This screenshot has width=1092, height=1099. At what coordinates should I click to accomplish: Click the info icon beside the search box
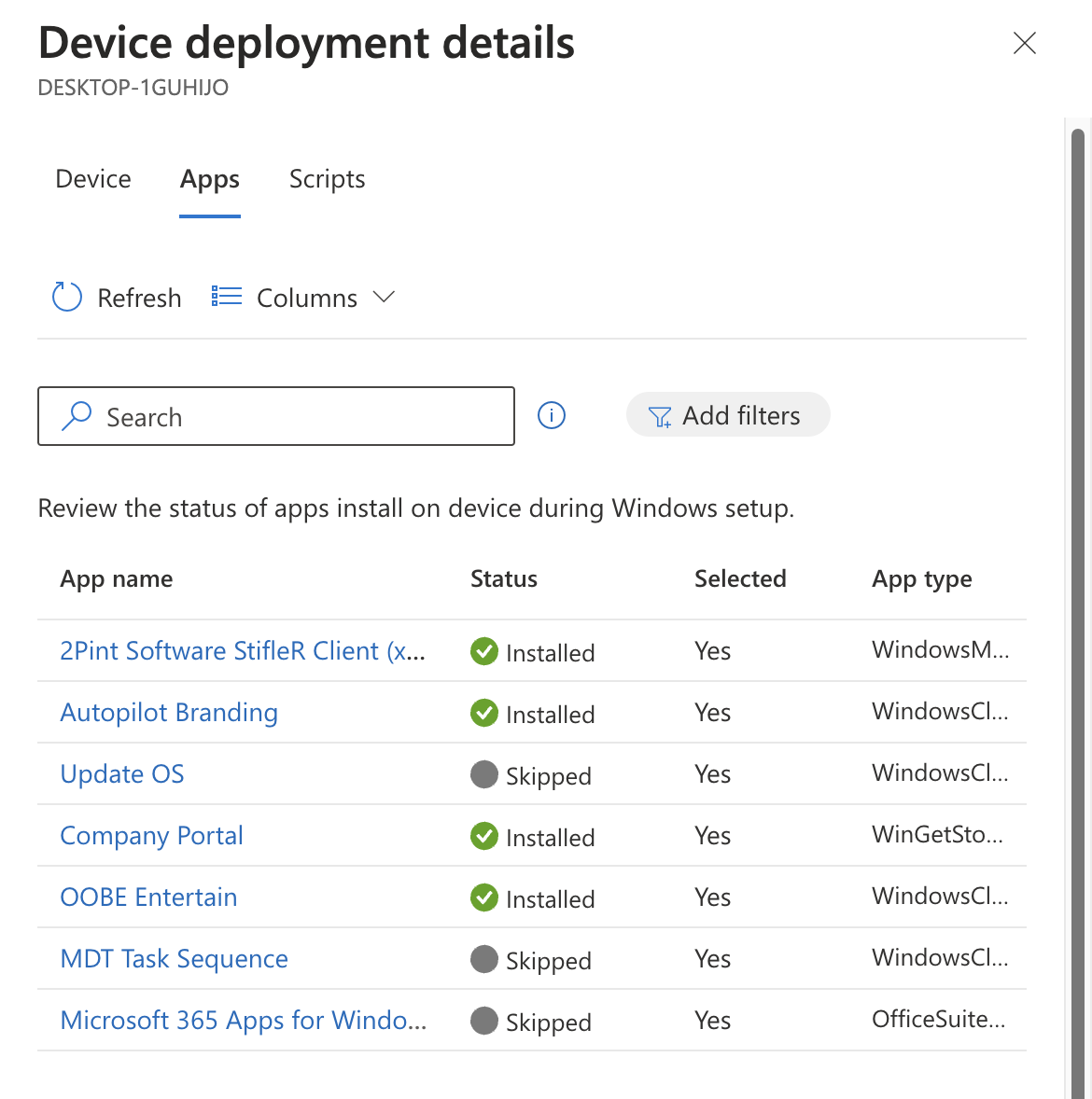552,415
